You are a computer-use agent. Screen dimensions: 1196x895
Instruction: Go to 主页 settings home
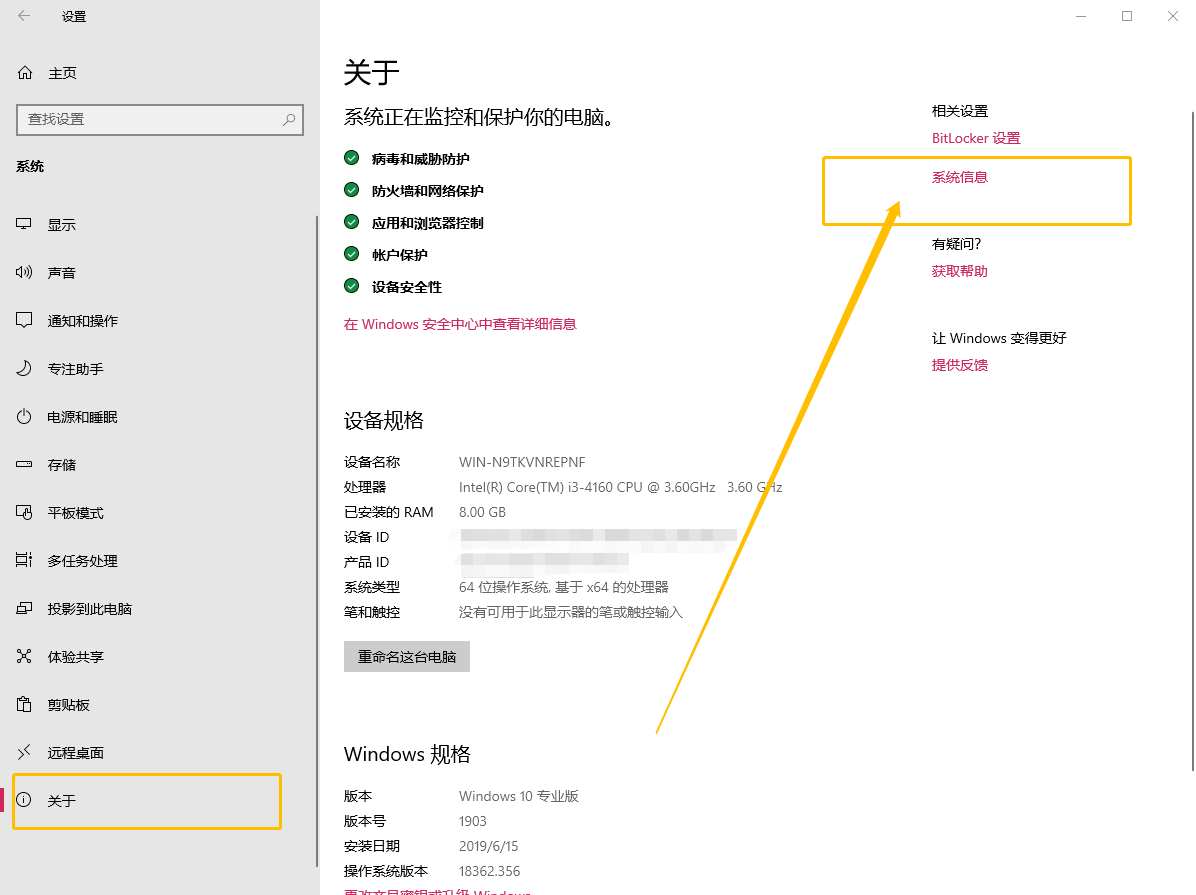pos(50,72)
